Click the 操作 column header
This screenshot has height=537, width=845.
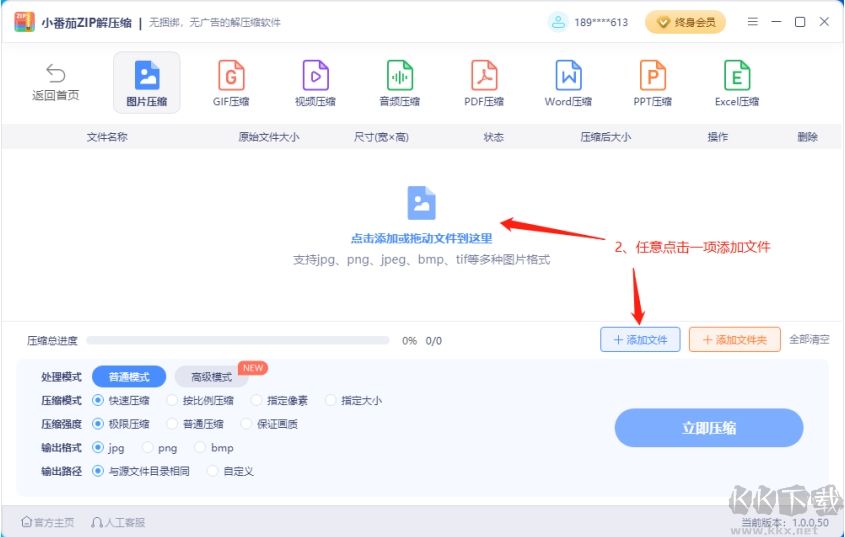coord(717,137)
